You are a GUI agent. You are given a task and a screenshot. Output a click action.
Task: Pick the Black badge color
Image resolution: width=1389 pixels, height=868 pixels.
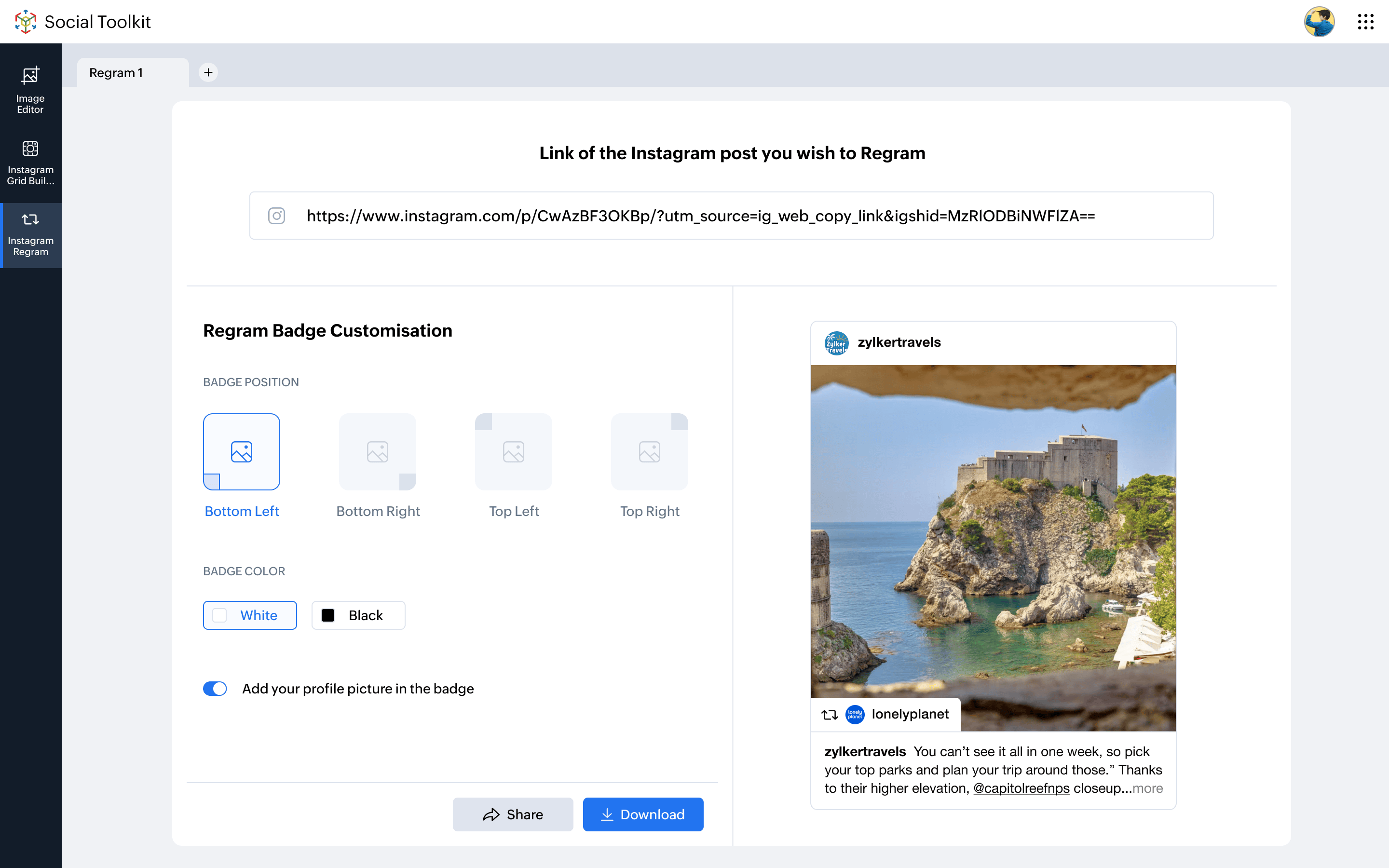point(358,615)
